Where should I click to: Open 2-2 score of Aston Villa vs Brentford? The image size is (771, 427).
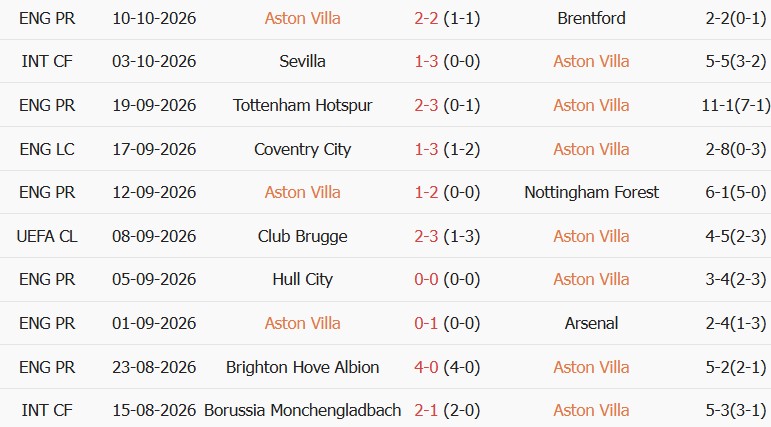click(426, 18)
